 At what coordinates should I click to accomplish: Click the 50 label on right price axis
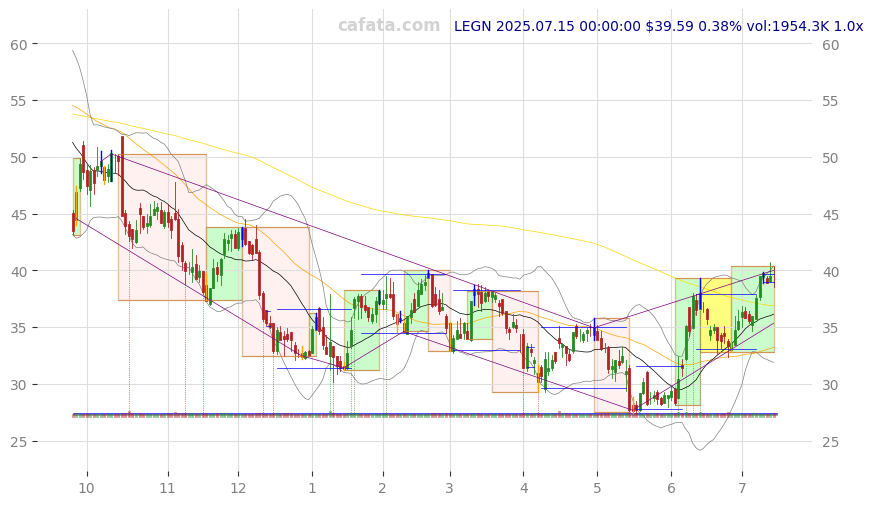(831, 158)
